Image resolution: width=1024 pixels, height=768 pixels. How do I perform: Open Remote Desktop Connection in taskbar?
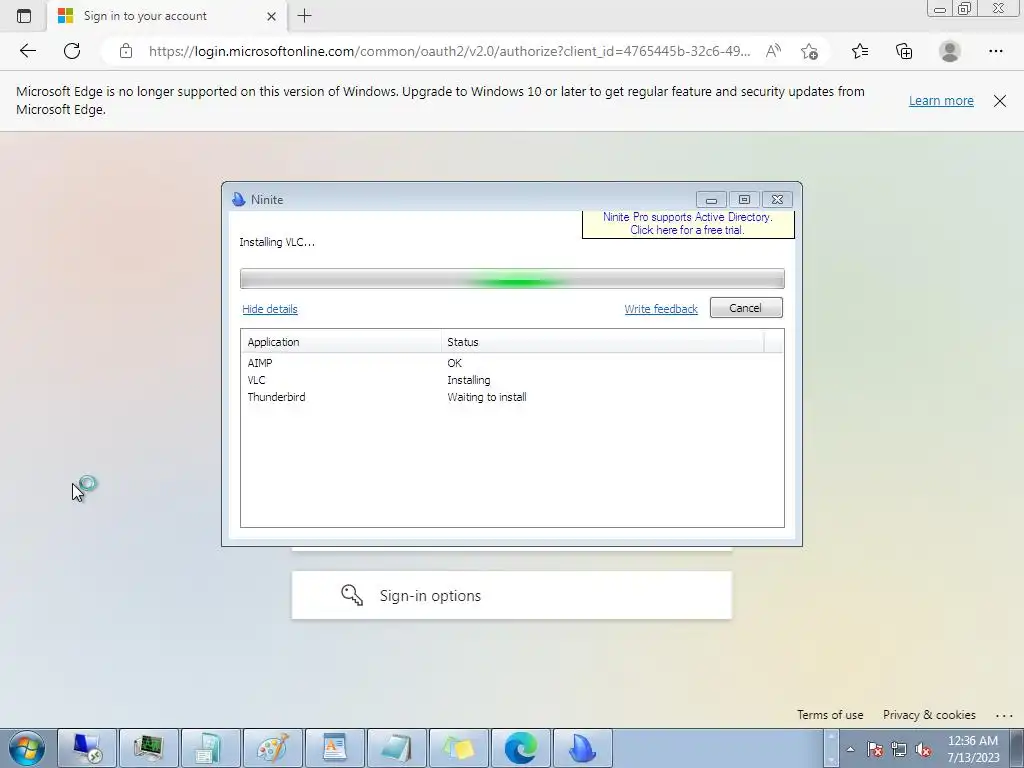[87, 748]
